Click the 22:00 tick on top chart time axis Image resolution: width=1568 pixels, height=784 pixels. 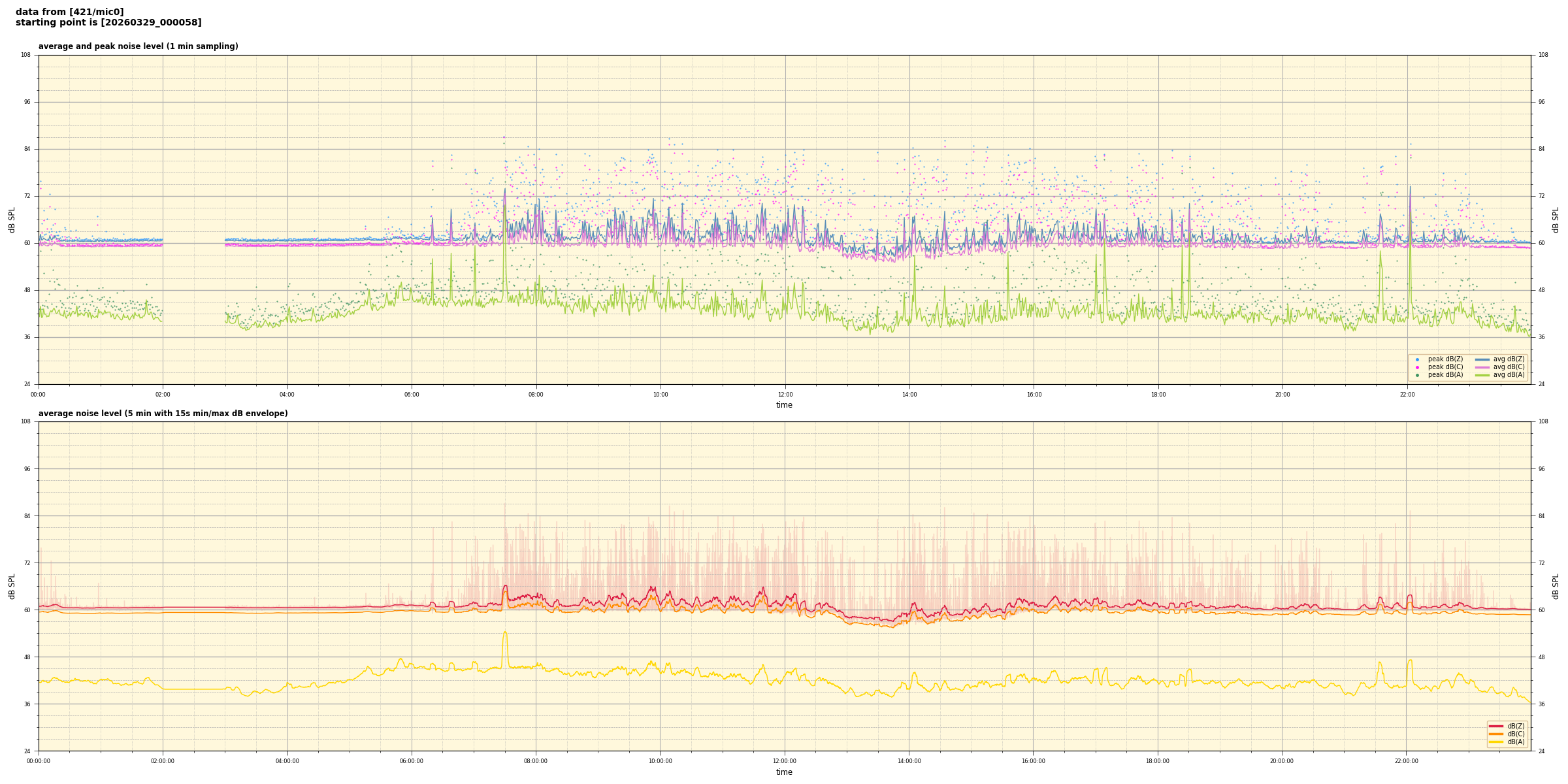pyautogui.click(x=1407, y=395)
